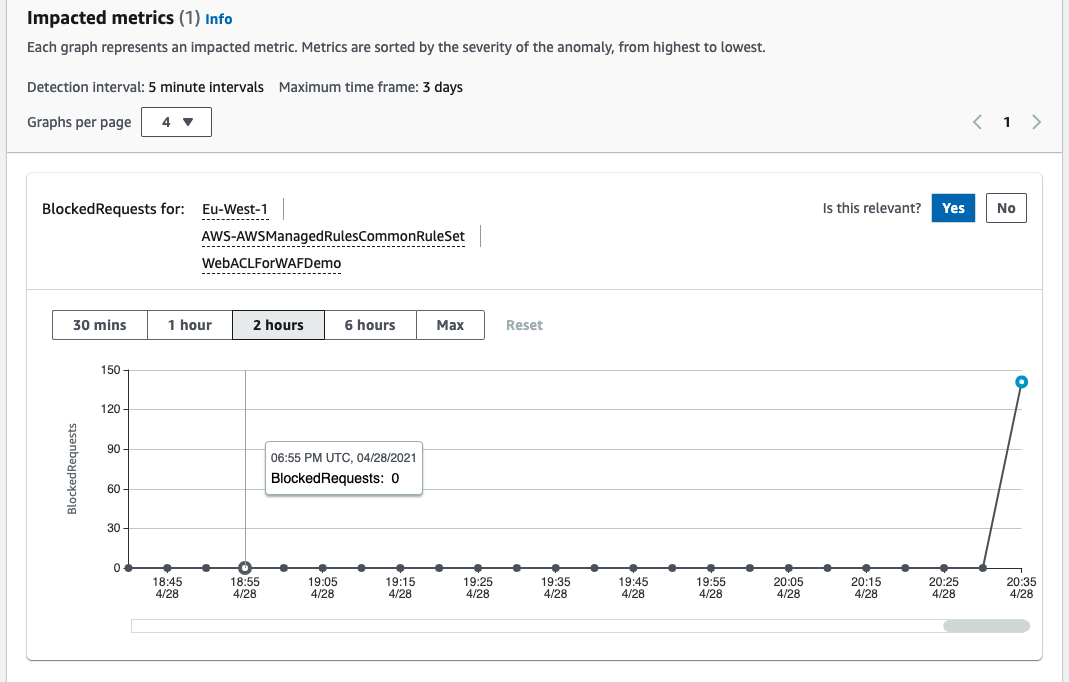Select the 1 hour time range
Viewport: 1069px width, 682px height.
pyautogui.click(x=188, y=325)
